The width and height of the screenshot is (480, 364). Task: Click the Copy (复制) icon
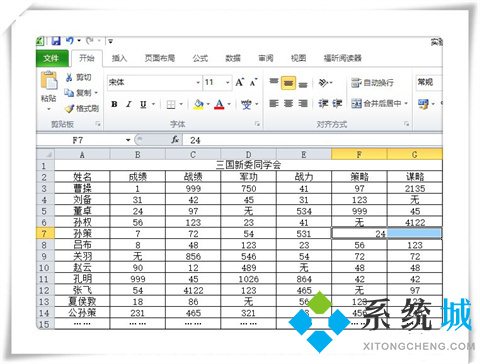(x=69, y=93)
